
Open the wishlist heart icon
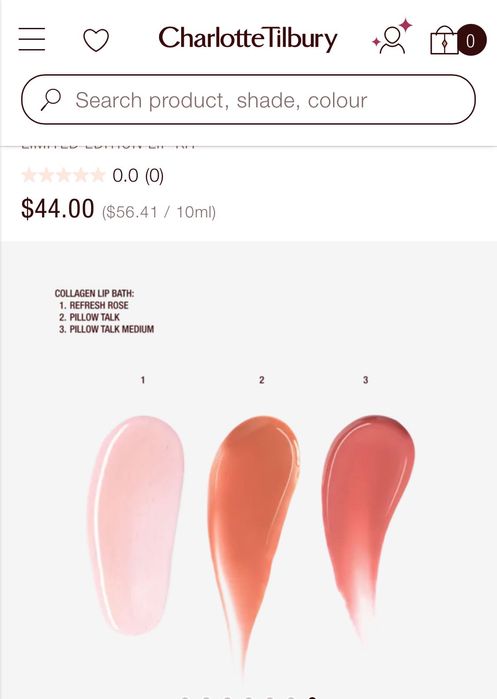[96, 40]
